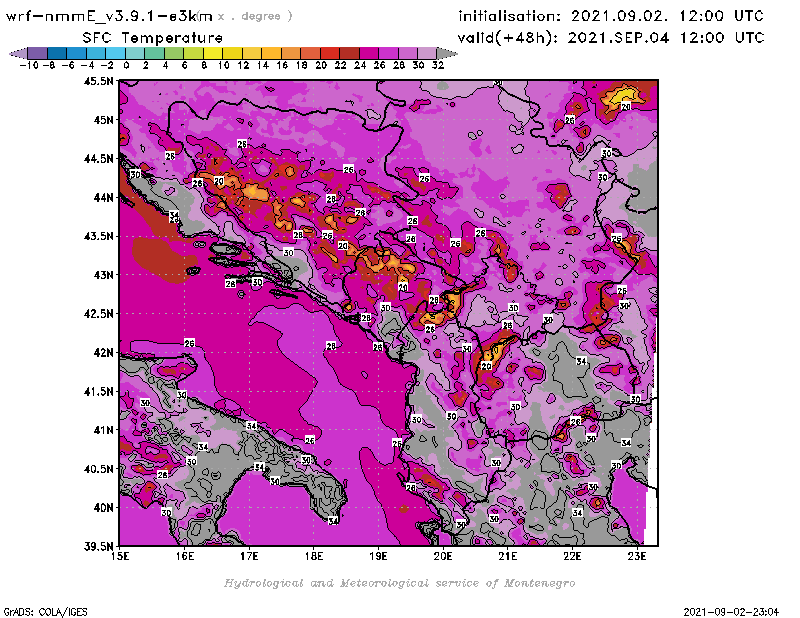This screenshot has height=618, width=800.
Task: Click the '41.5N' latitude label
Action: point(98,391)
